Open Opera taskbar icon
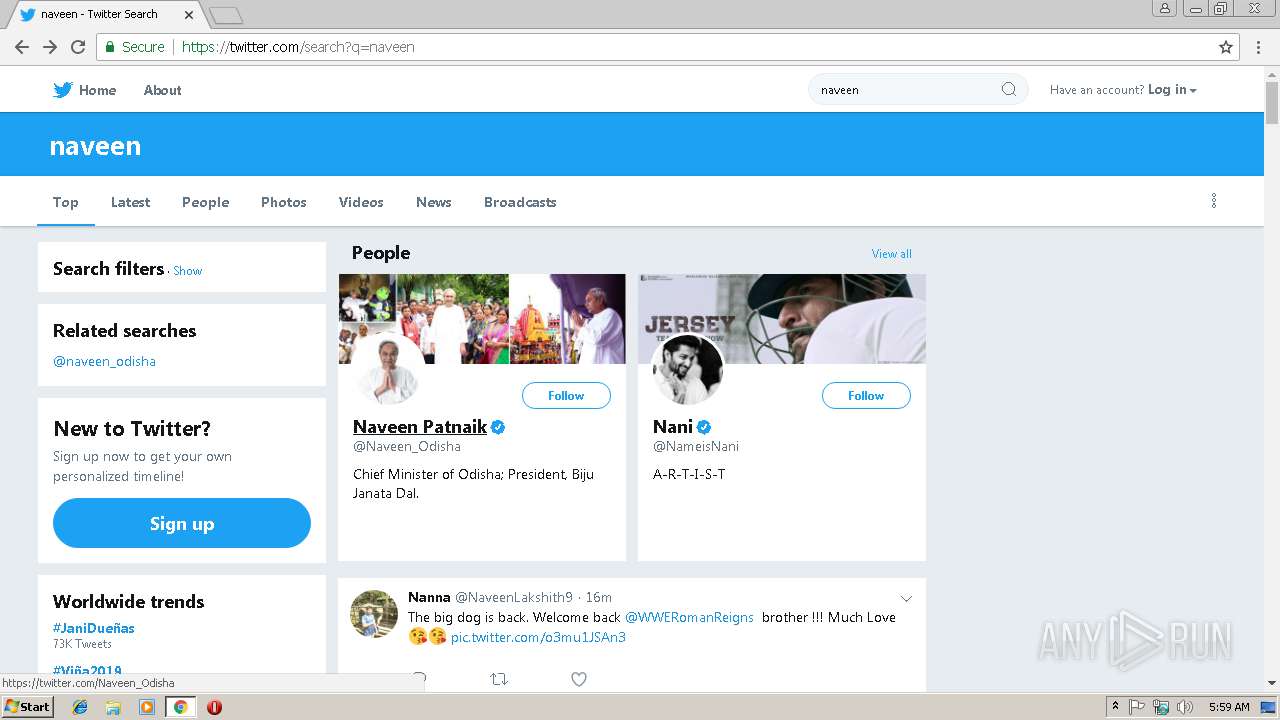This screenshot has height=720, width=1280. pyautogui.click(x=214, y=707)
